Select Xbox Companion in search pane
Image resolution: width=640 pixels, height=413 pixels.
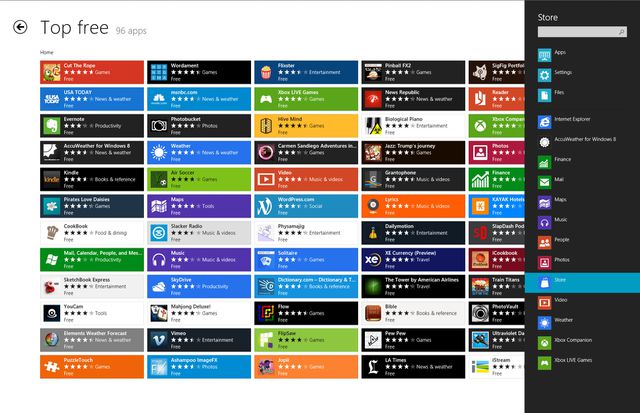(x=582, y=342)
